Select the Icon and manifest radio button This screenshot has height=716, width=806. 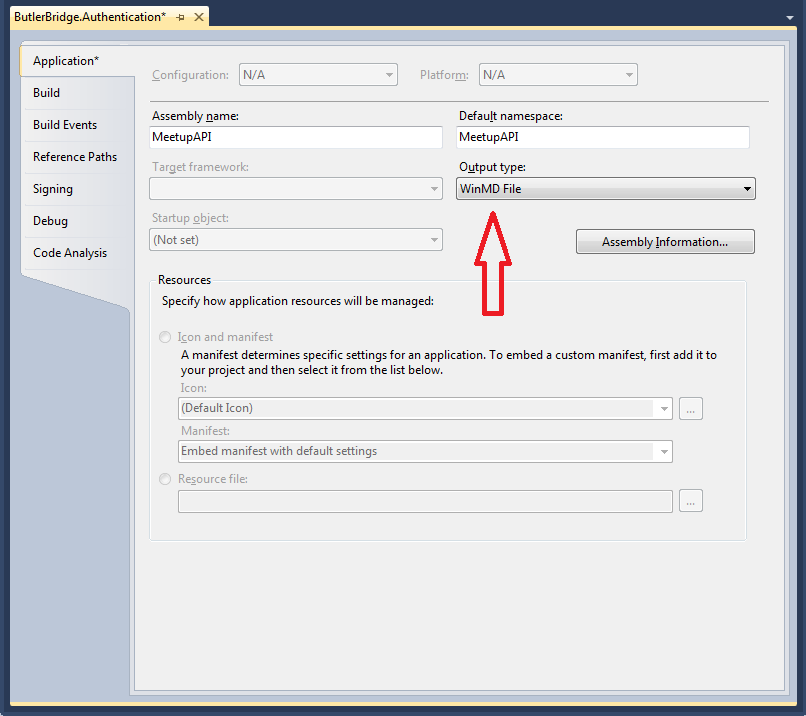click(165, 337)
